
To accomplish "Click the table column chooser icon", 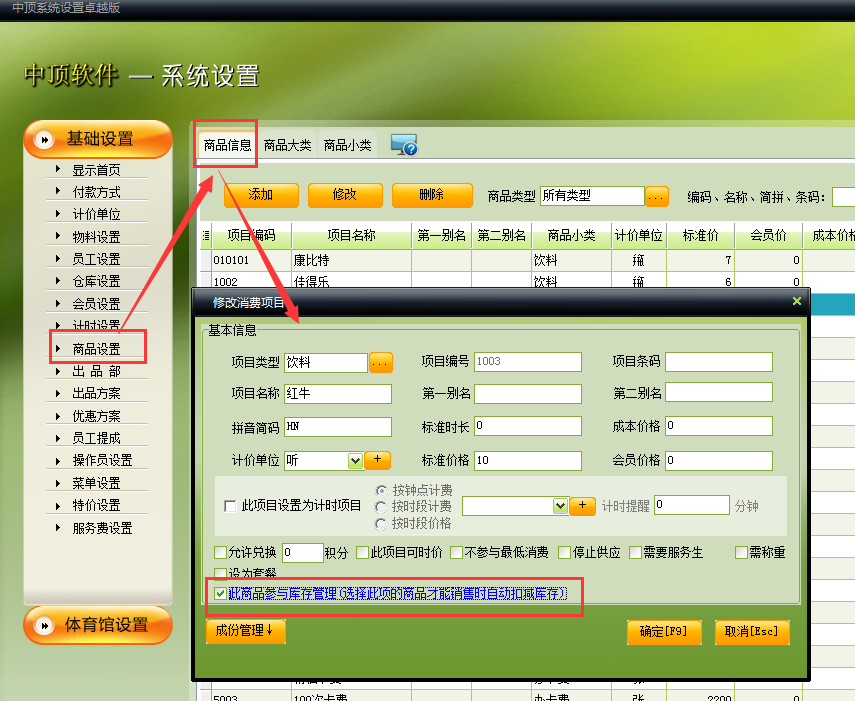I will [x=206, y=235].
